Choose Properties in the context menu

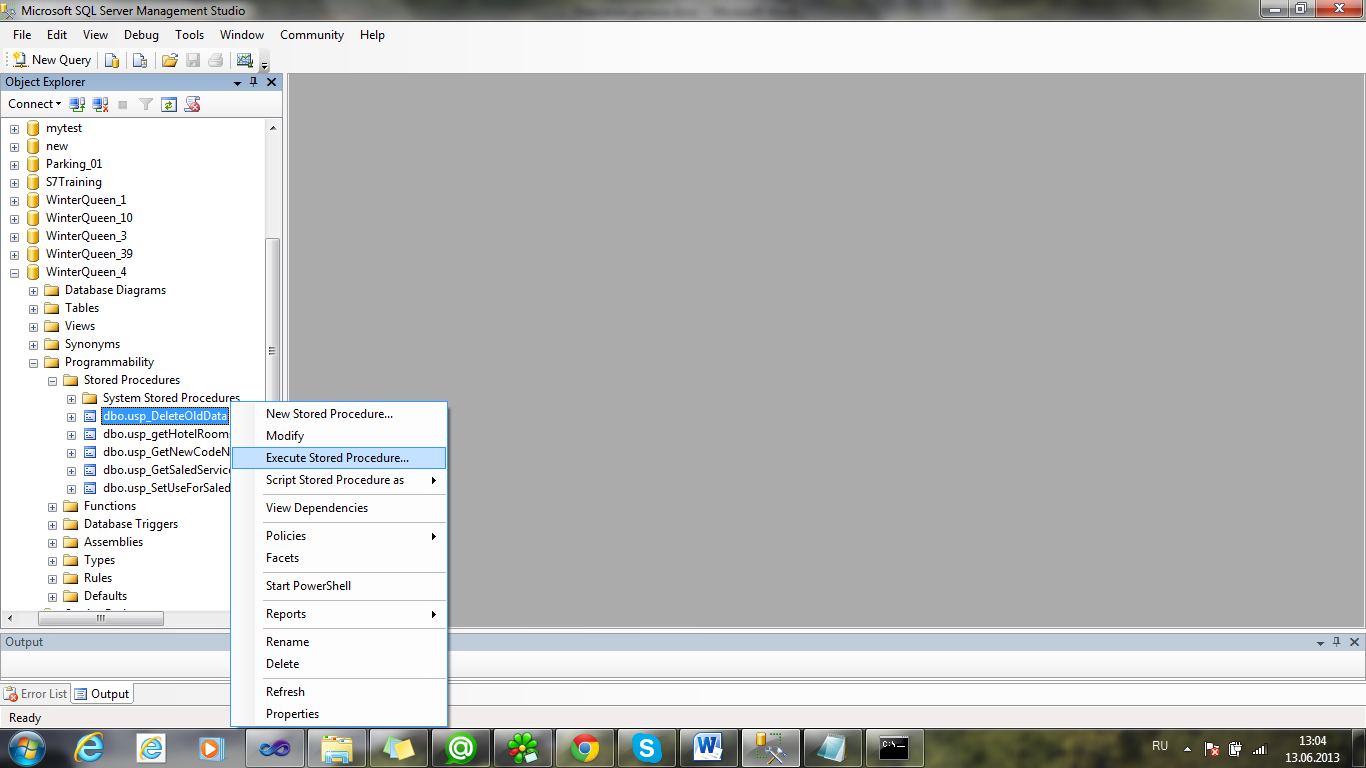pos(338,714)
